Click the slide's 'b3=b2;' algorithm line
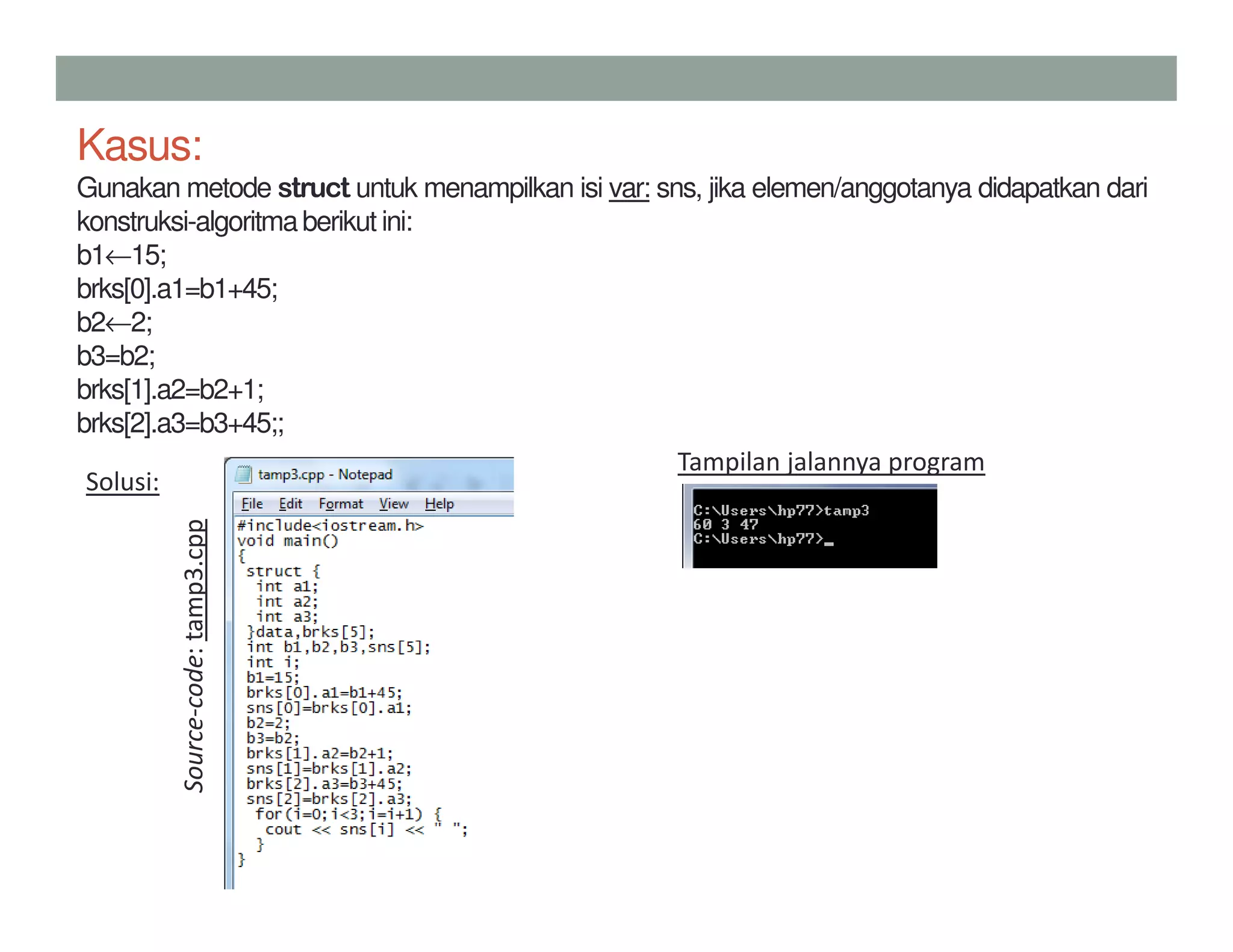 point(116,356)
